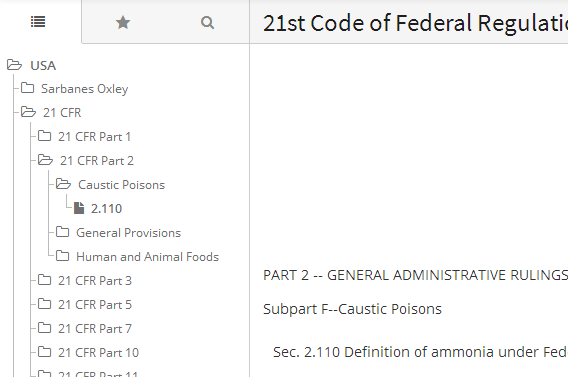
Task: Click the Sec. 2.110 Definition of ammonia text
Action: click(x=420, y=352)
